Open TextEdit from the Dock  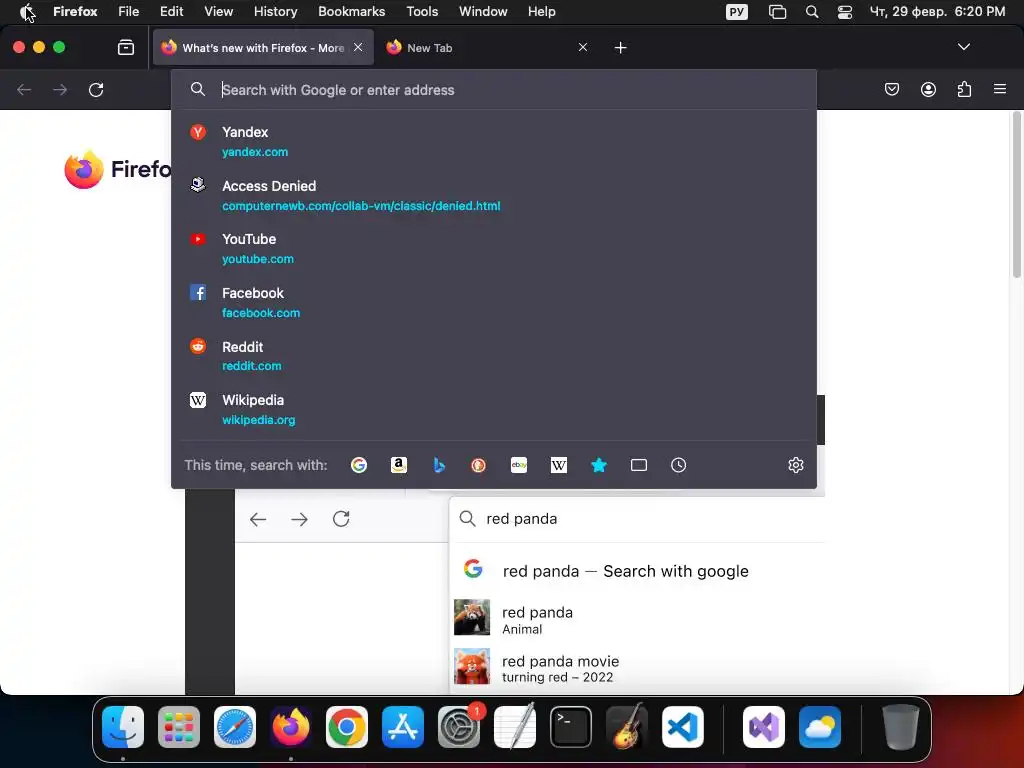pos(515,727)
